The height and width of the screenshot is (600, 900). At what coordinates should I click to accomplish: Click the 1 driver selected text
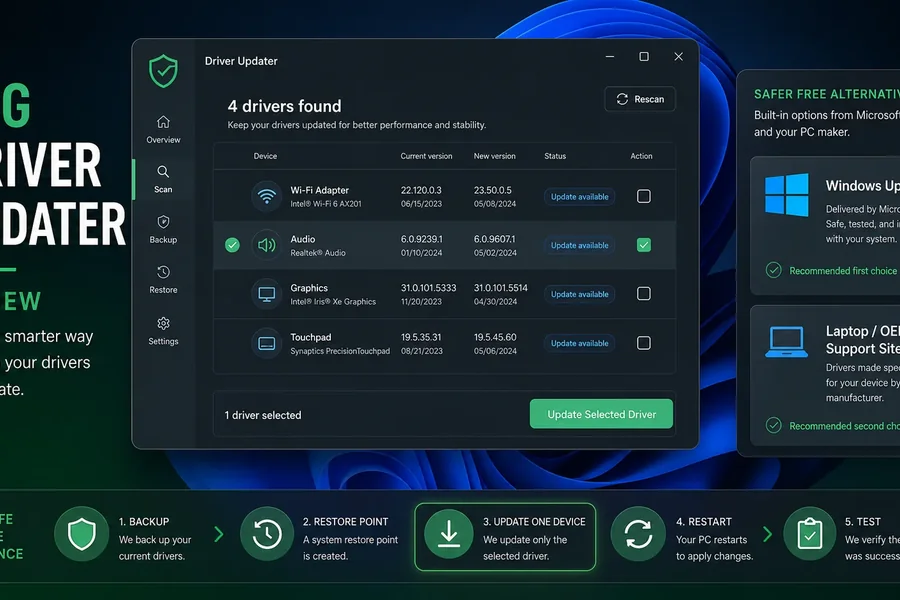click(263, 415)
